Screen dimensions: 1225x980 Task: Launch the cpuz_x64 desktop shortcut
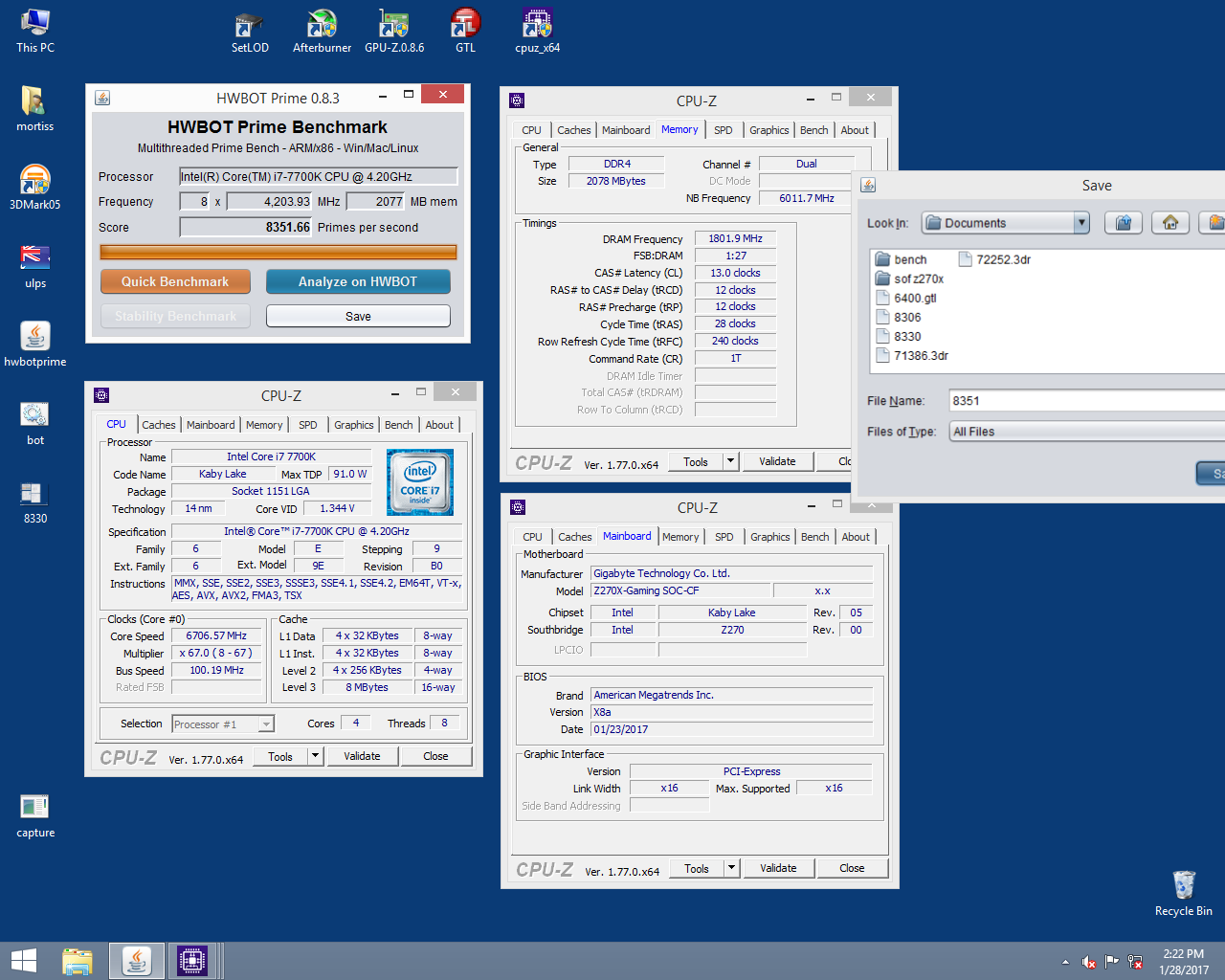click(x=537, y=30)
